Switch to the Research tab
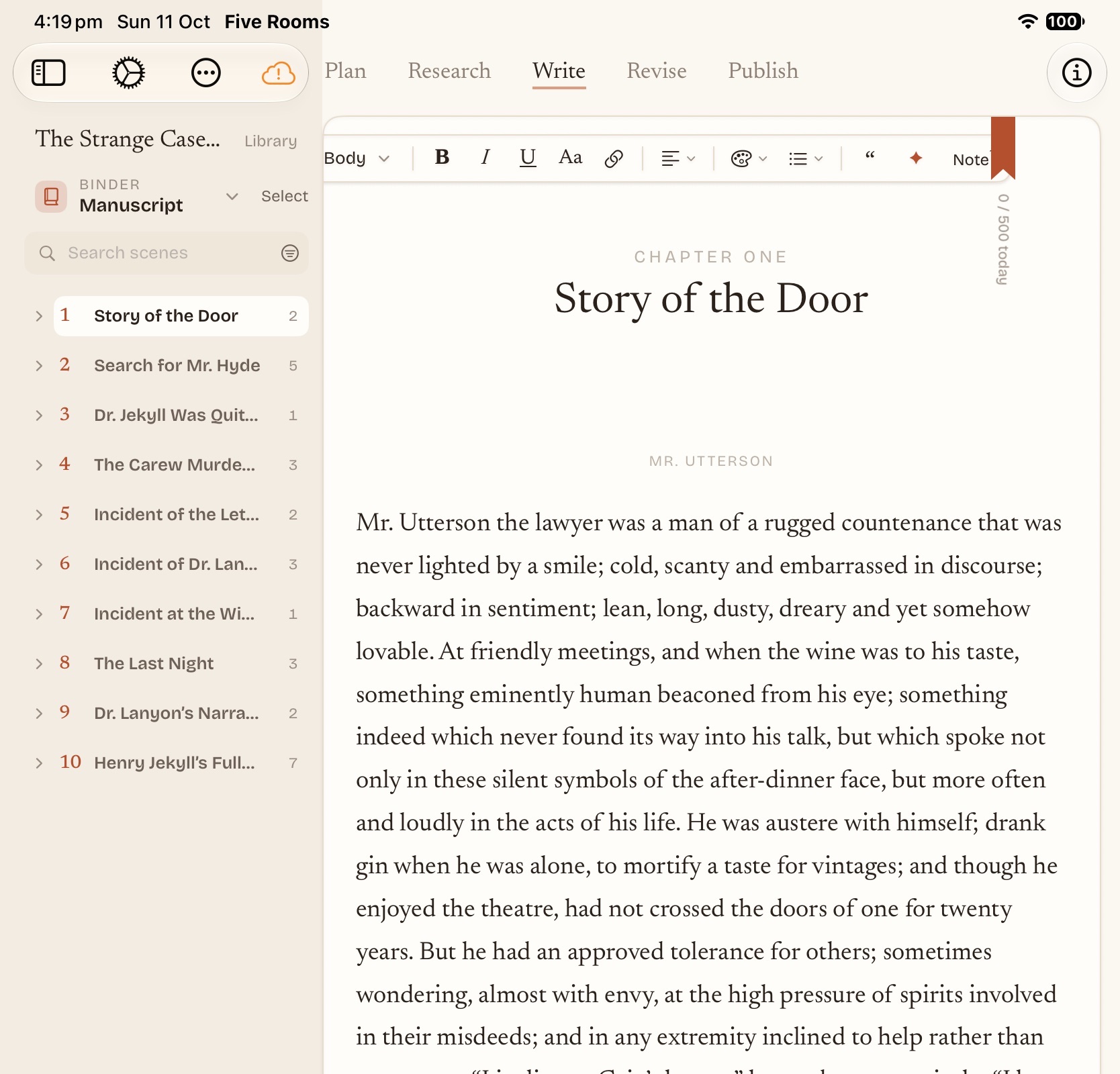The image size is (1120, 1074). 449,70
